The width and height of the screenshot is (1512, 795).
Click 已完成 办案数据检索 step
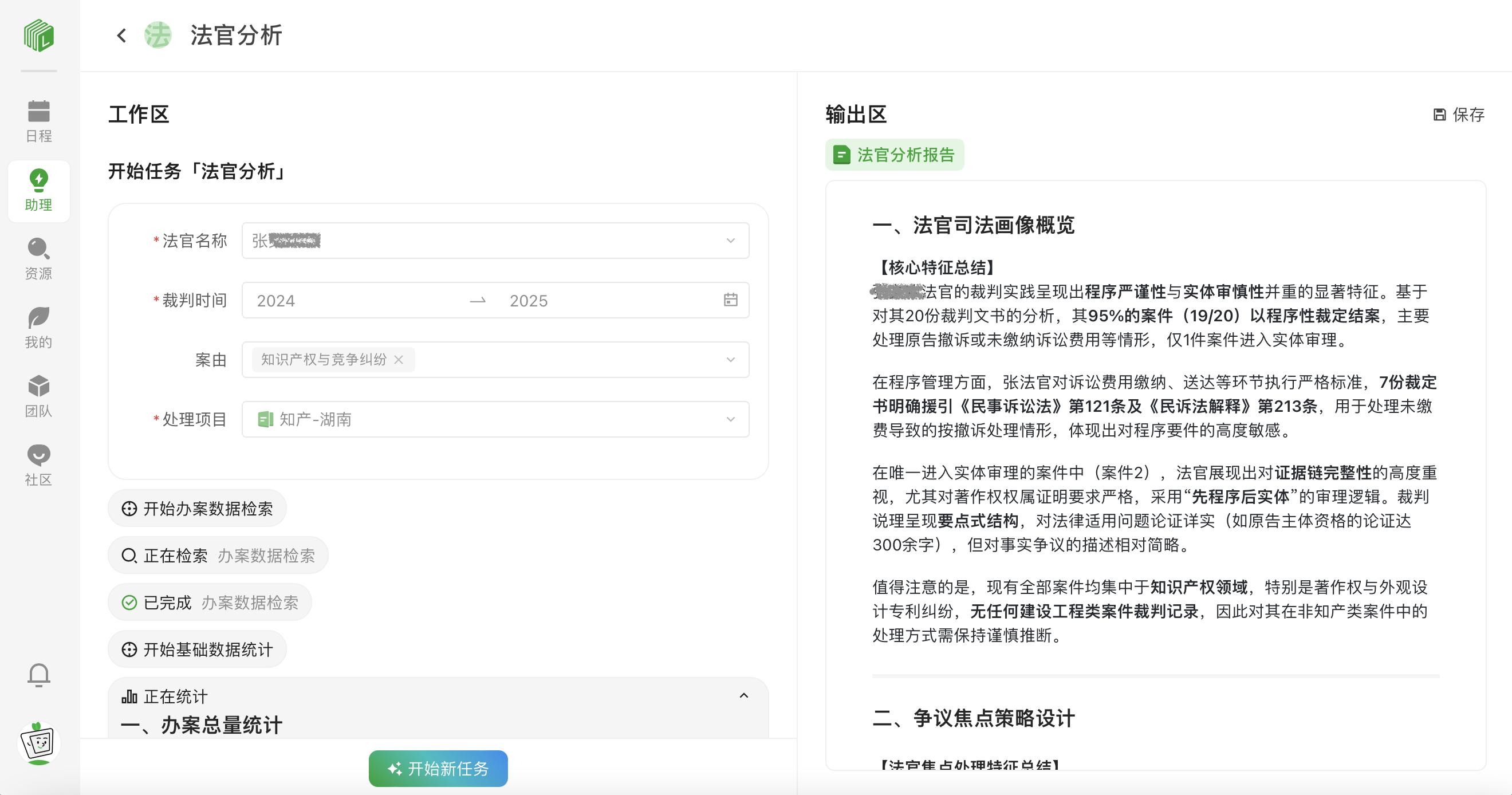210,603
